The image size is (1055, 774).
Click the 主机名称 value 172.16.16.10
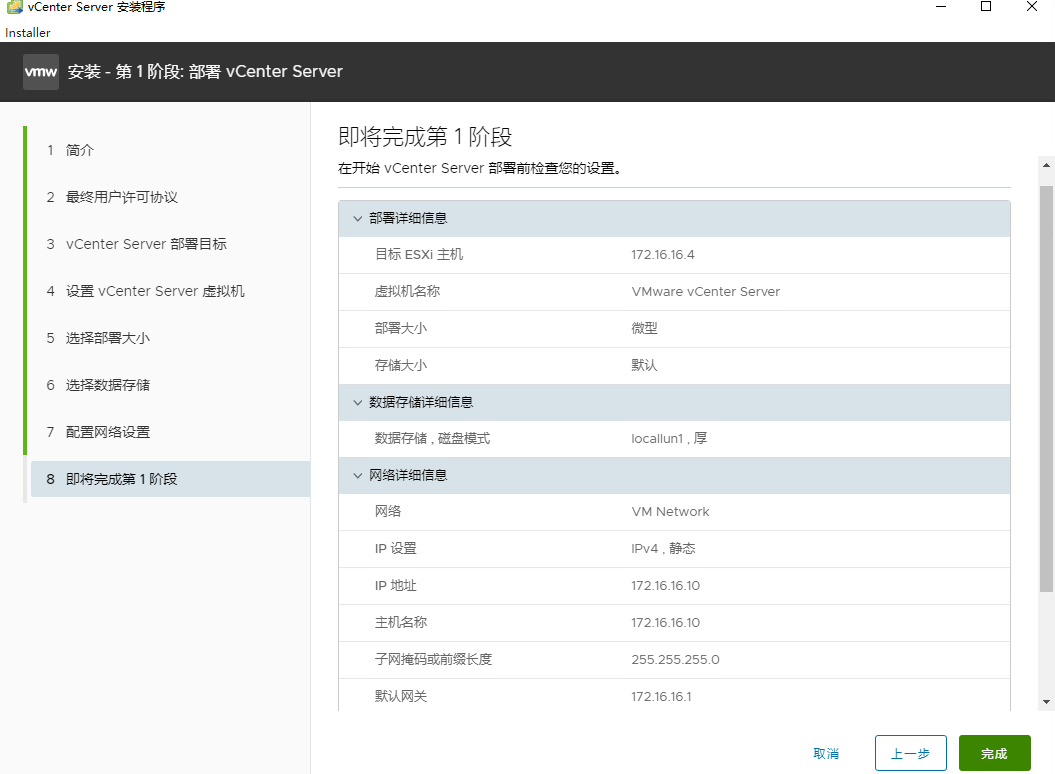(x=665, y=623)
